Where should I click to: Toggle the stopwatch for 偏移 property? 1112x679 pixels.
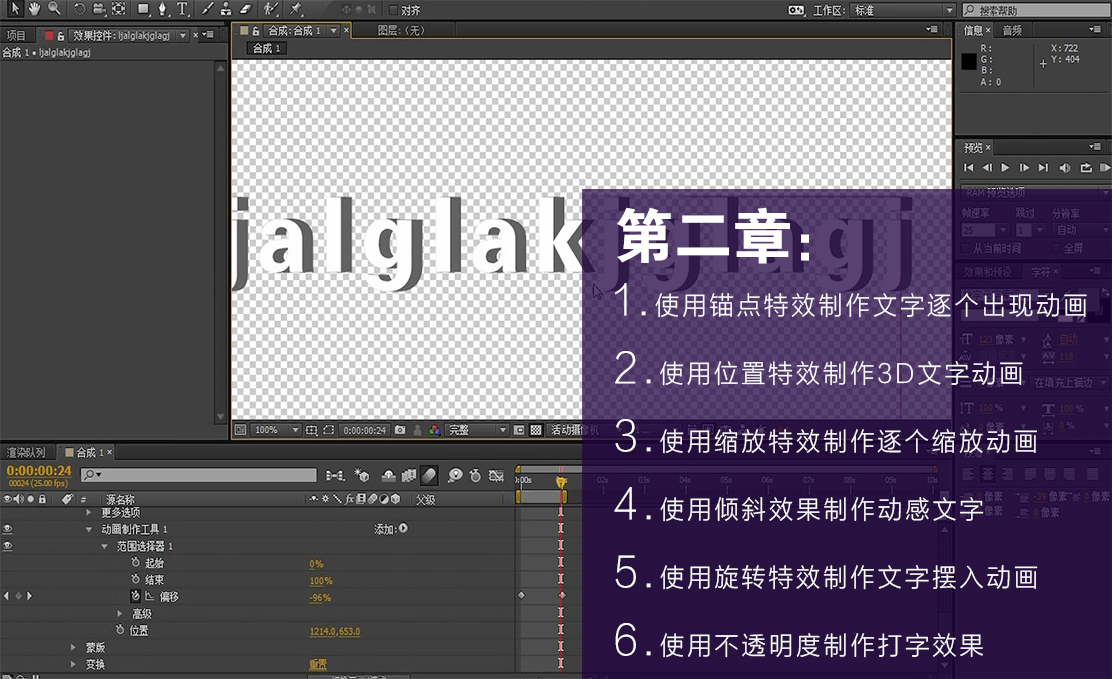[x=136, y=597]
